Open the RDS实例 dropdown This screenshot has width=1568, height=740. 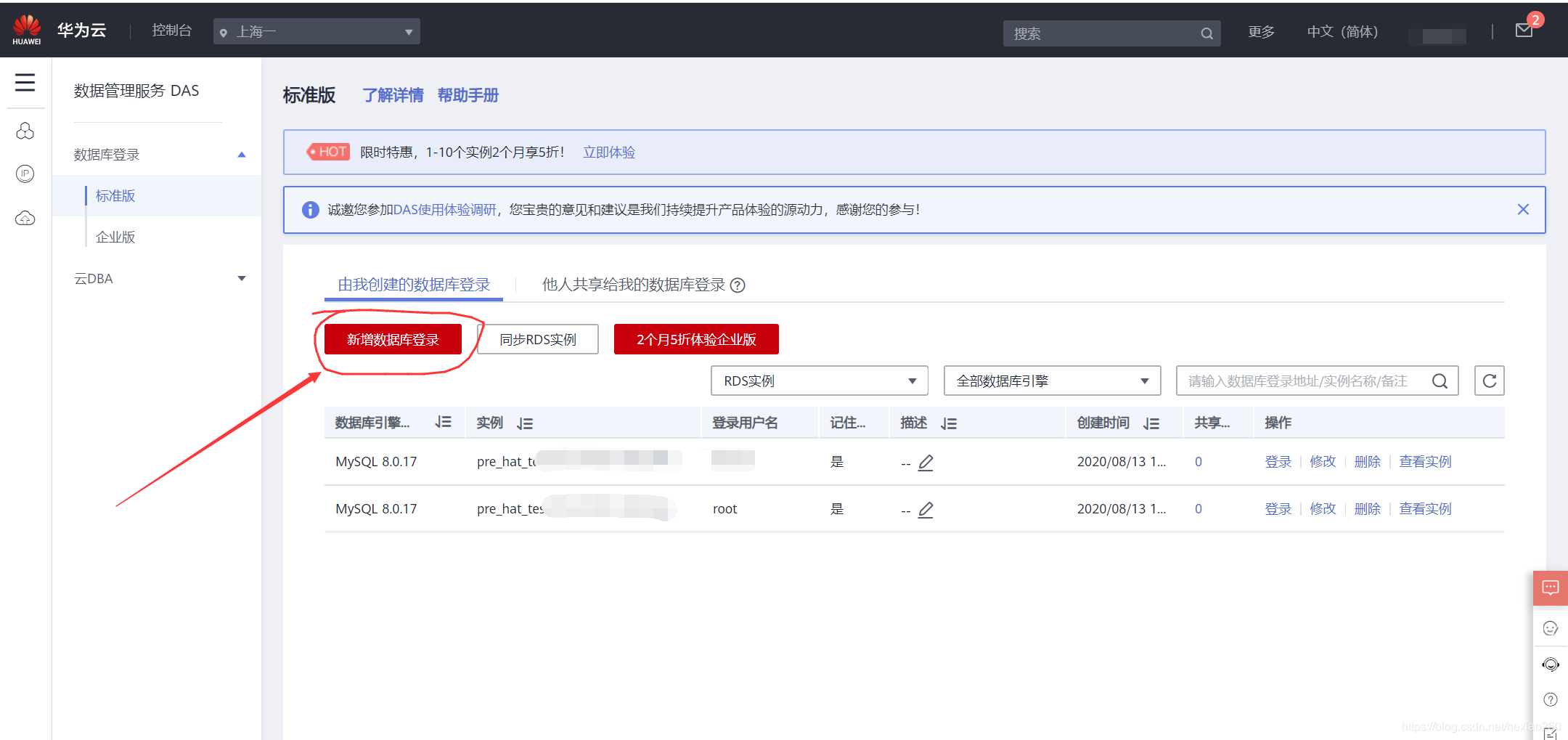[820, 381]
